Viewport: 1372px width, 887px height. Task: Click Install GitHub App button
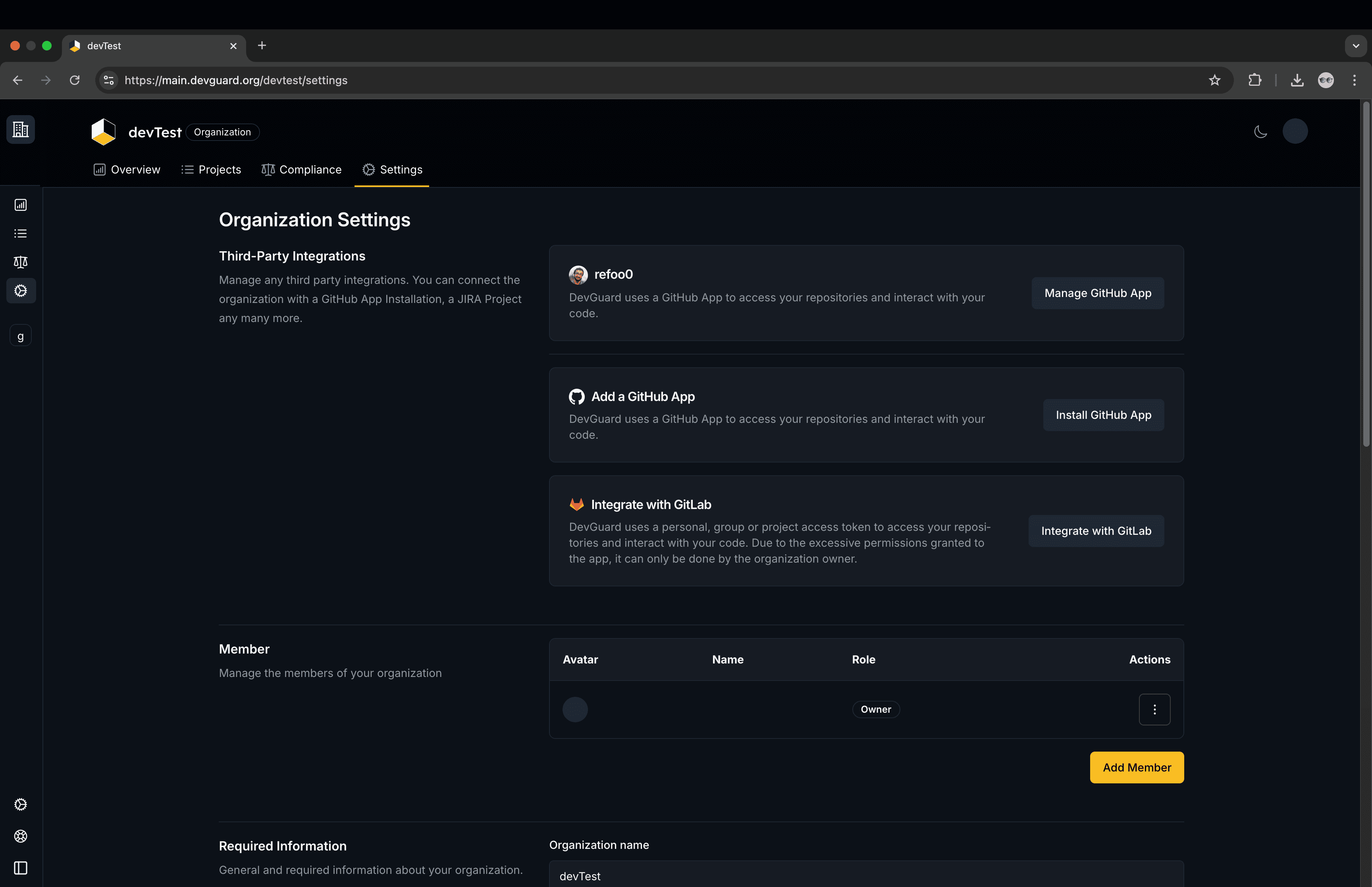(x=1102, y=415)
